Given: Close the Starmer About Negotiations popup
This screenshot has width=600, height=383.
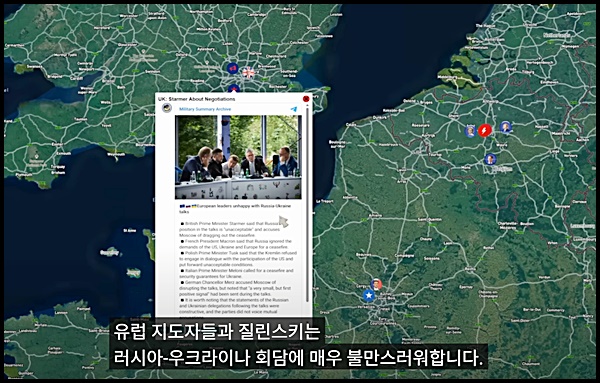Looking at the screenshot, I should (x=306, y=99).
